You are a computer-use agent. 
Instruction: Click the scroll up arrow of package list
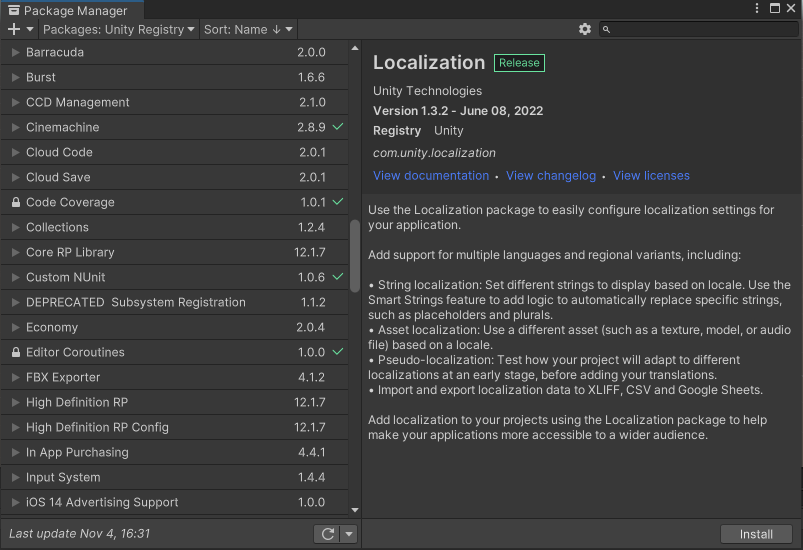click(355, 48)
